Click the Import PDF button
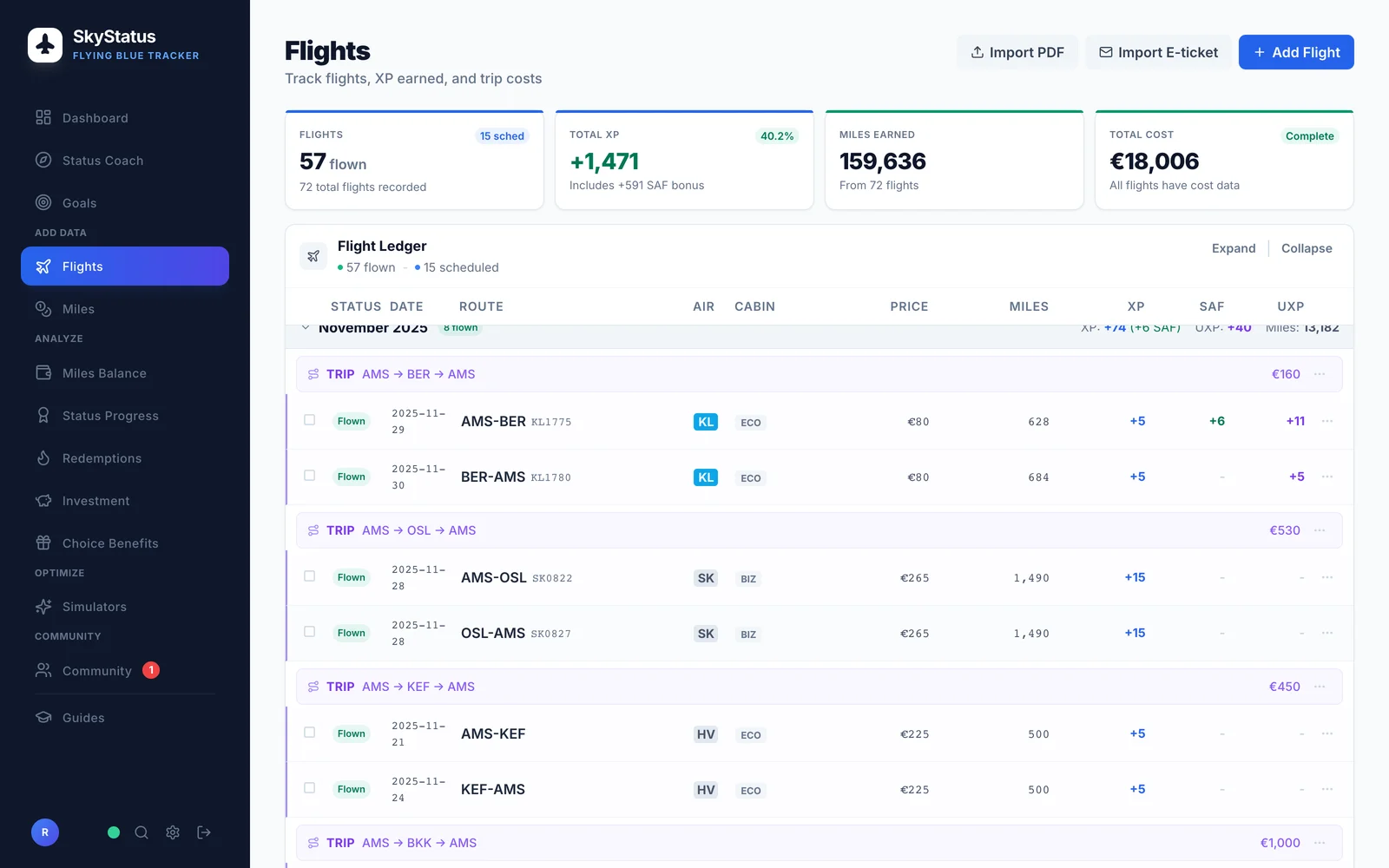1389x868 pixels. click(1017, 52)
